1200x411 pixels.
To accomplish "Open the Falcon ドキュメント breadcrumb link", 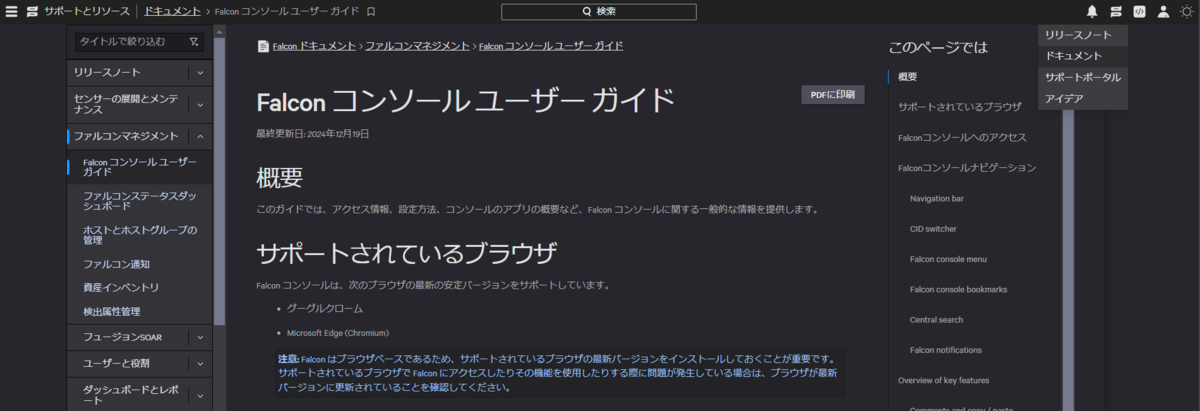I will 314,46.
